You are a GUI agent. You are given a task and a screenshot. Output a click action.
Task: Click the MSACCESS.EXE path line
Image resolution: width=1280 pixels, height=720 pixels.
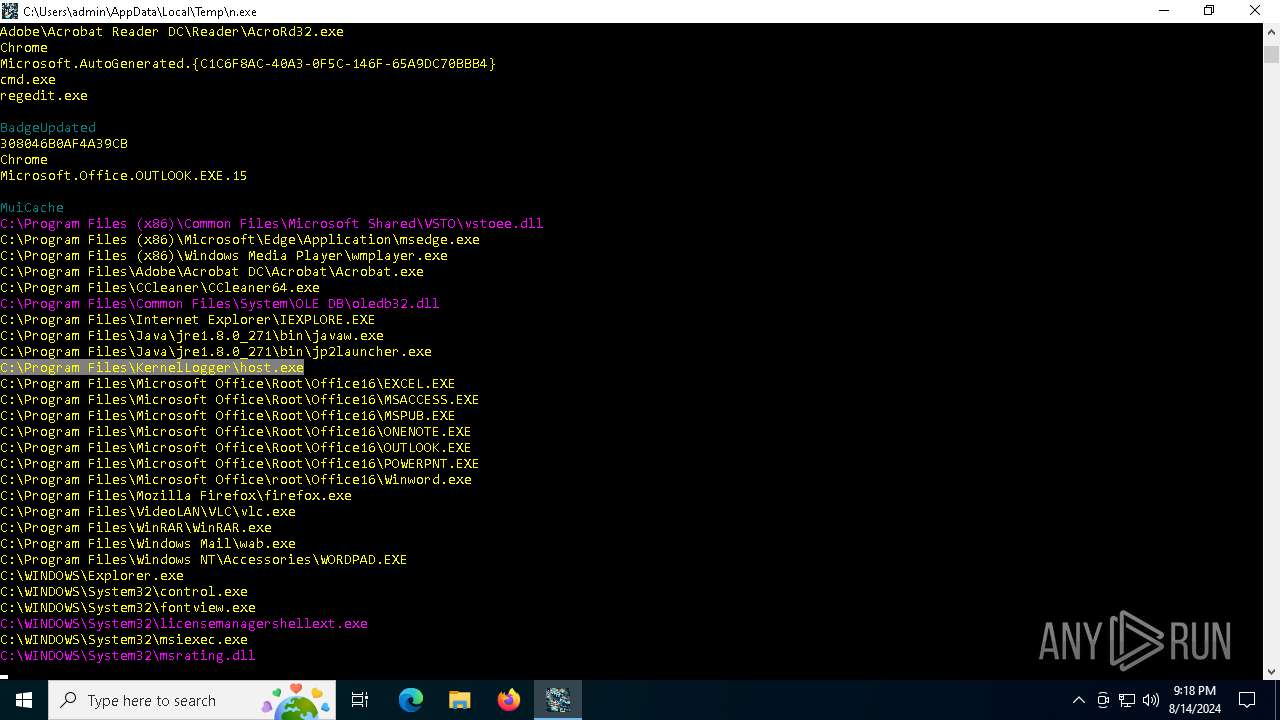tap(240, 400)
